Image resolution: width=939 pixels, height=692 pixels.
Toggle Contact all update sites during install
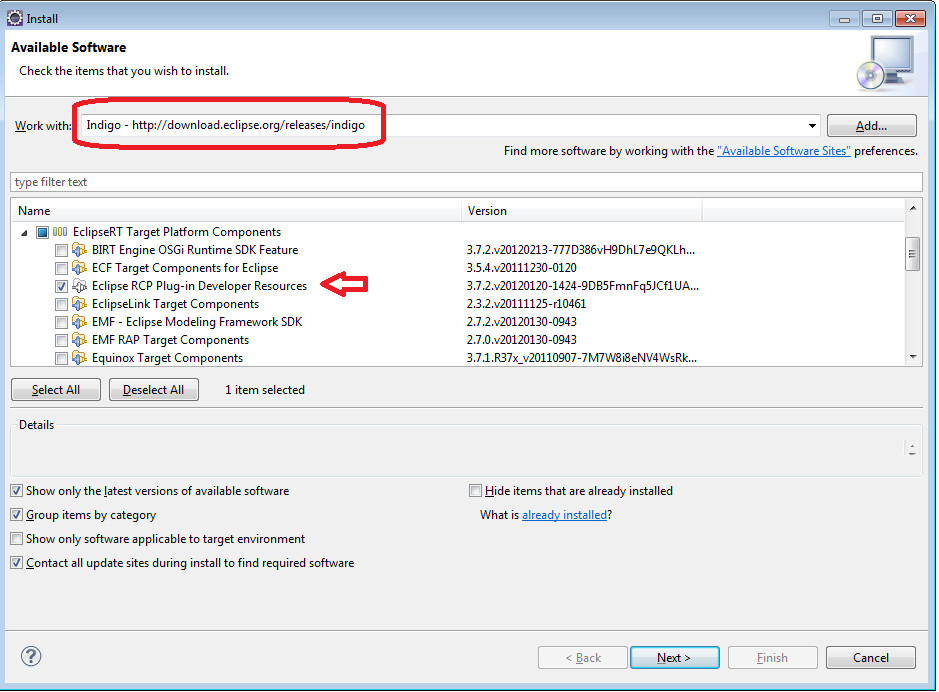click(x=17, y=563)
